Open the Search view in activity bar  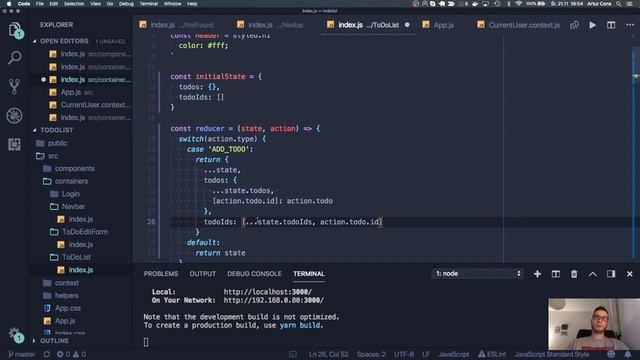pyautogui.click(x=15, y=58)
